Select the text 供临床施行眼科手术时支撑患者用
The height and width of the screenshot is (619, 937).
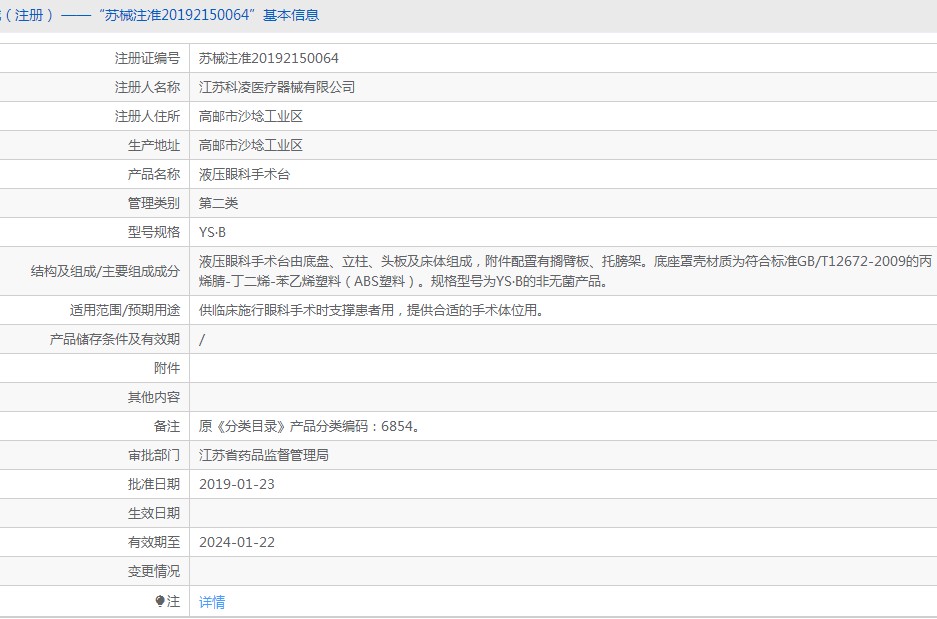(x=296, y=310)
